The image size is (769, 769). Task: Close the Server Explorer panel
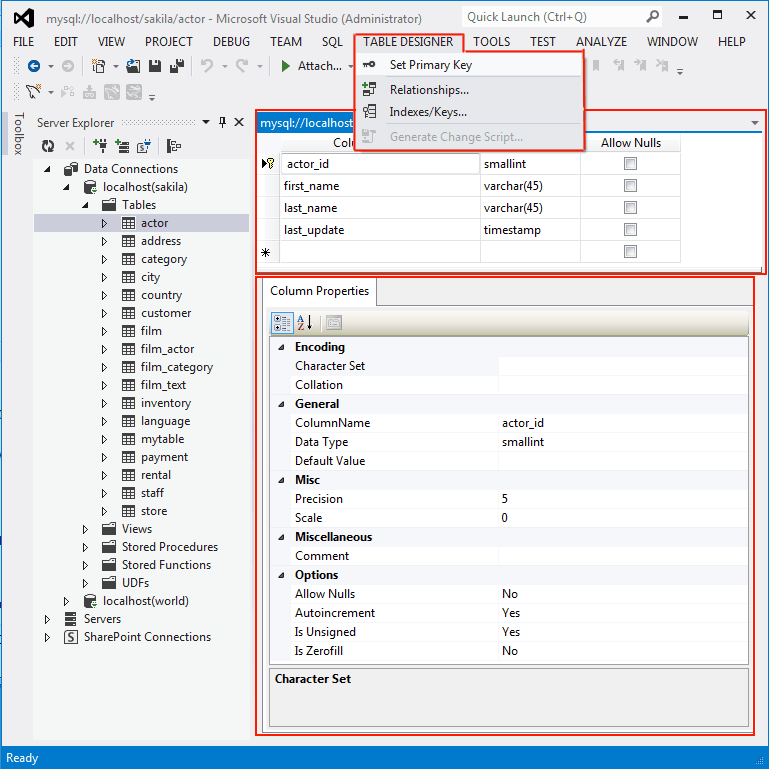coord(239,122)
